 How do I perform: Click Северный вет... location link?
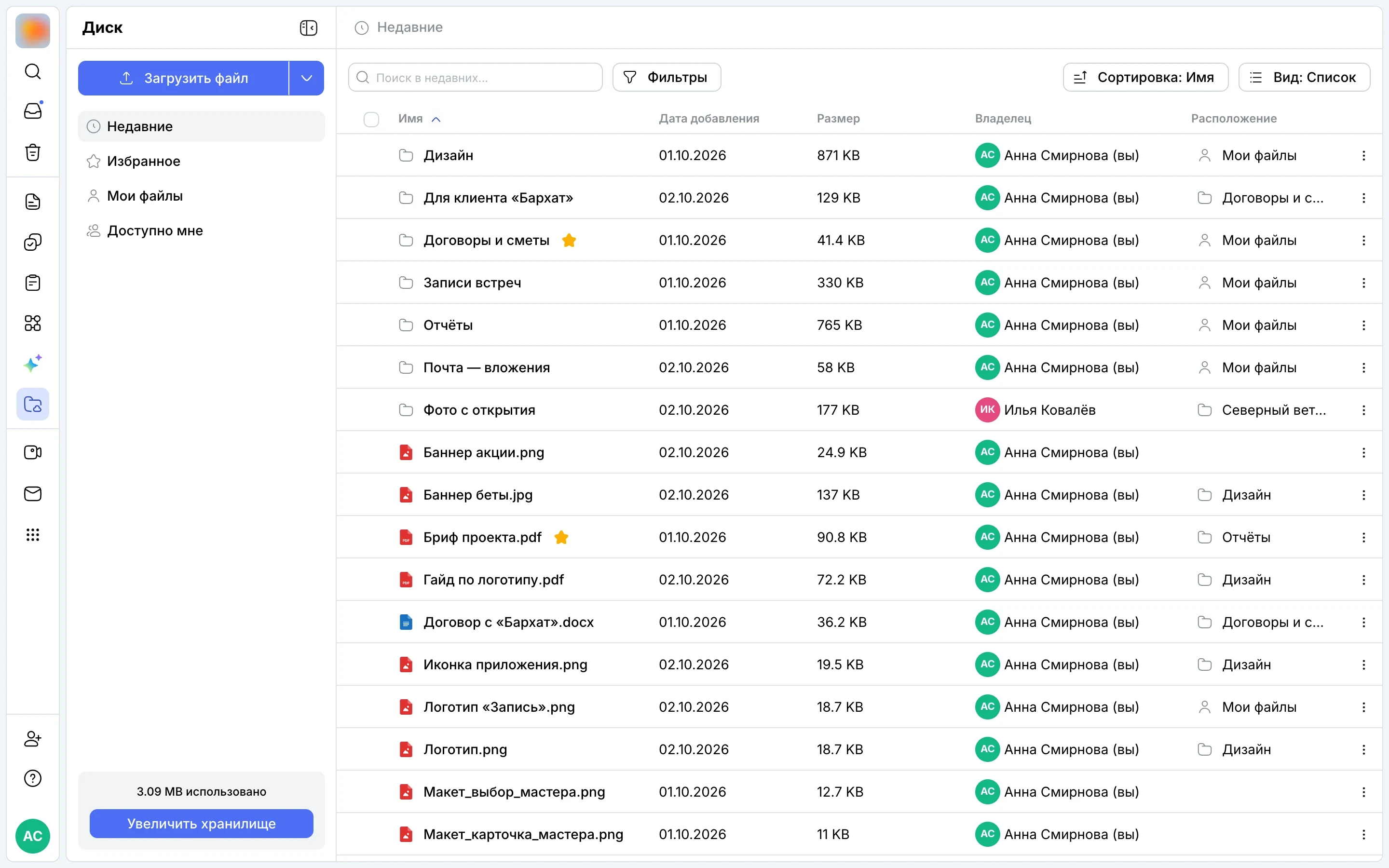[1263, 410]
